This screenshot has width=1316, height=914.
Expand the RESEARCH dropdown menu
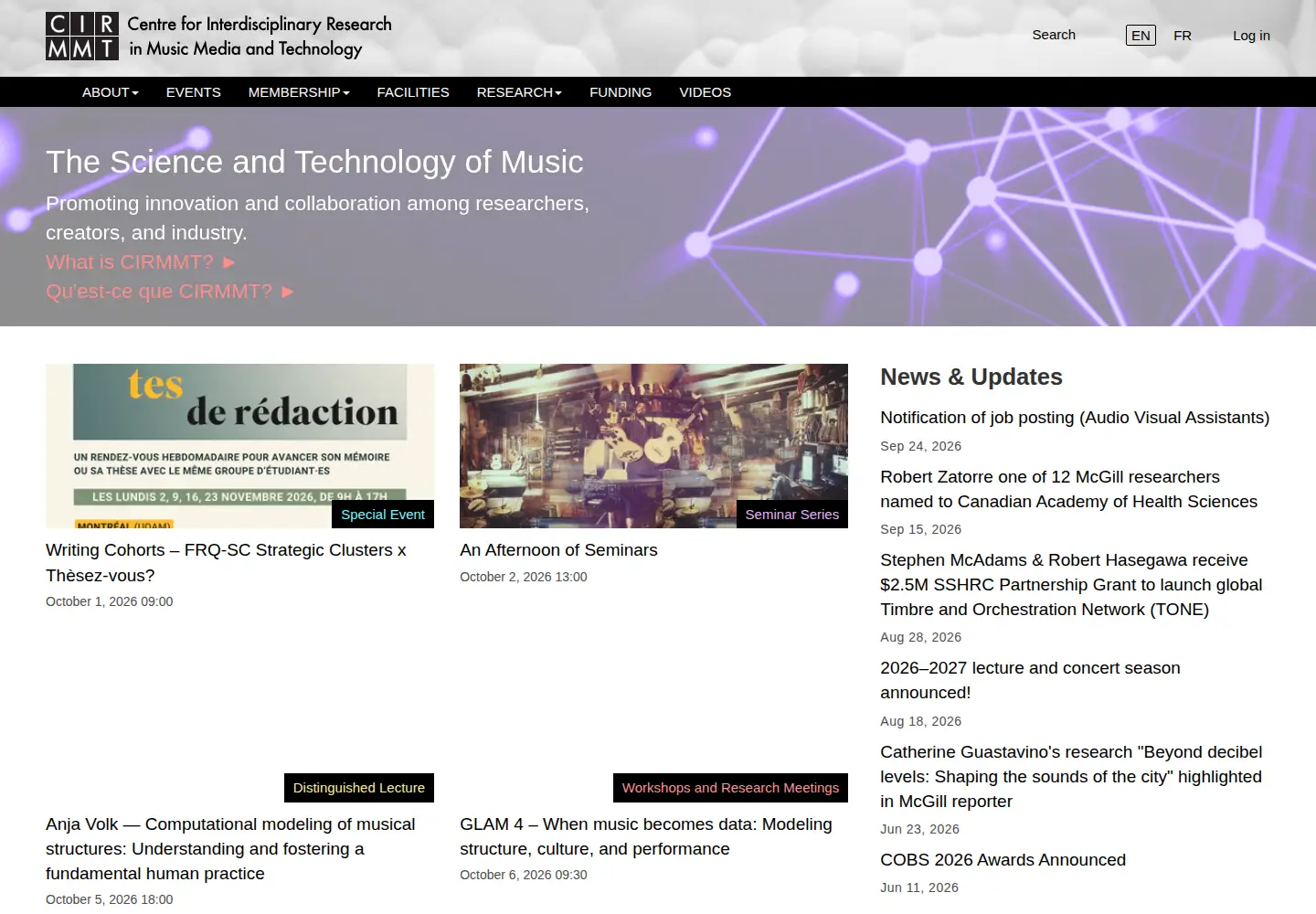pyautogui.click(x=519, y=92)
